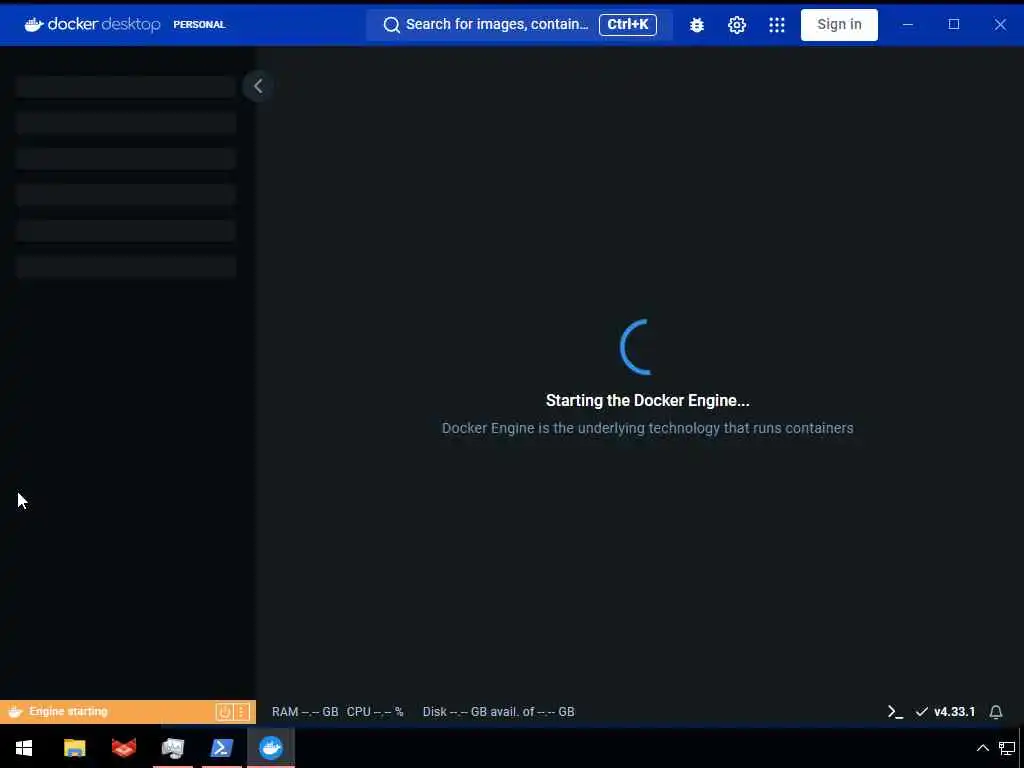The image size is (1024, 768).
Task: Click the blue loading spinner
Action: (637, 347)
